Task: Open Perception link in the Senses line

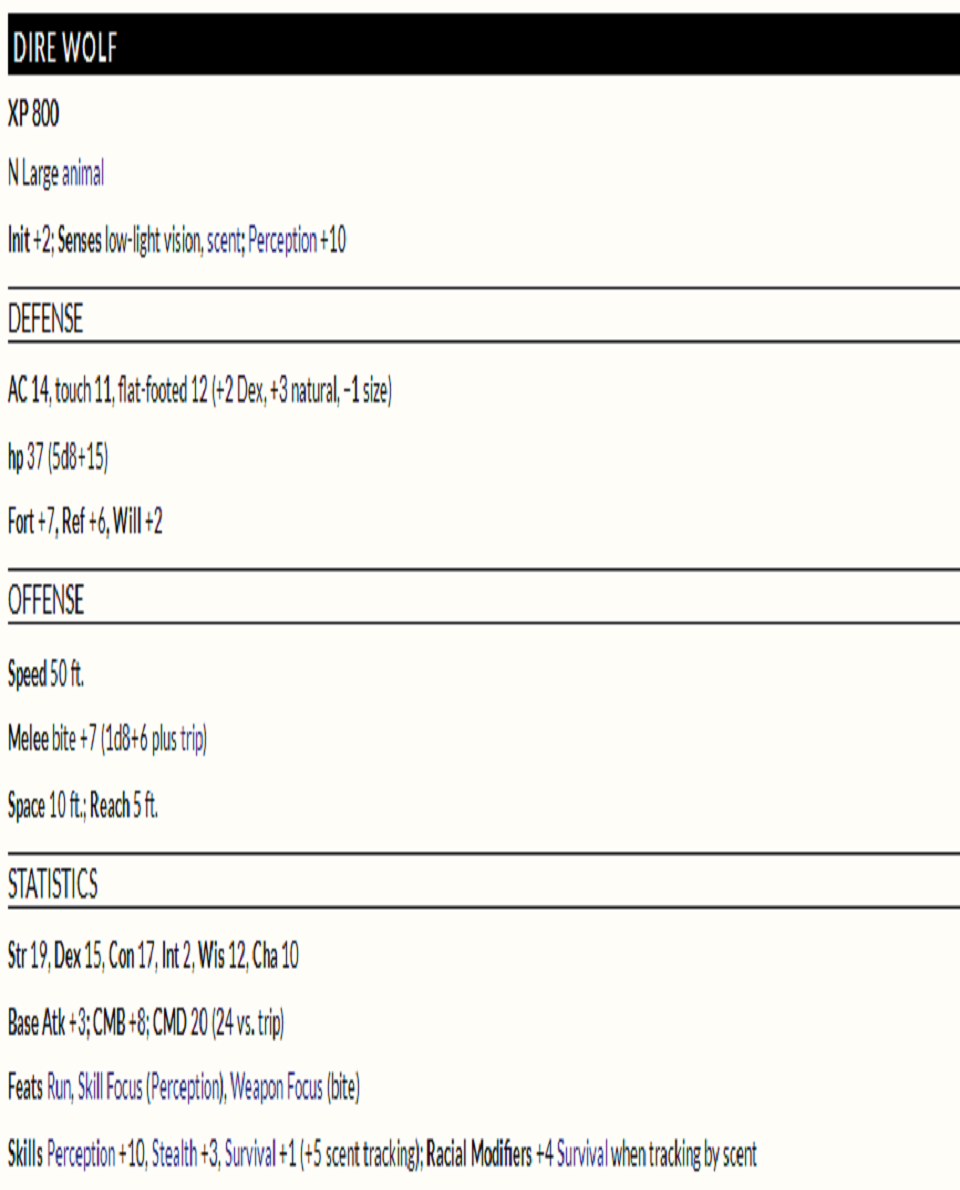Action: pyautogui.click(x=282, y=242)
